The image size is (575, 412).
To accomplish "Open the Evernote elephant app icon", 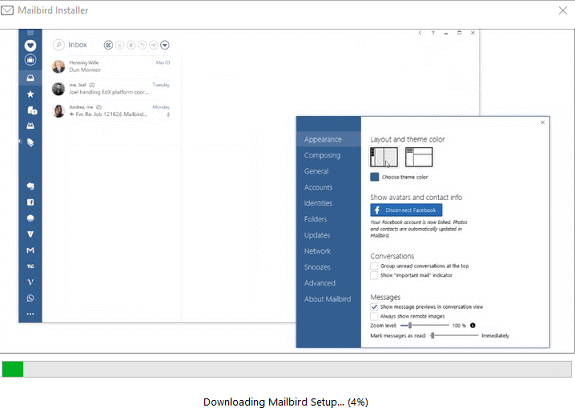I will (30, 186).
